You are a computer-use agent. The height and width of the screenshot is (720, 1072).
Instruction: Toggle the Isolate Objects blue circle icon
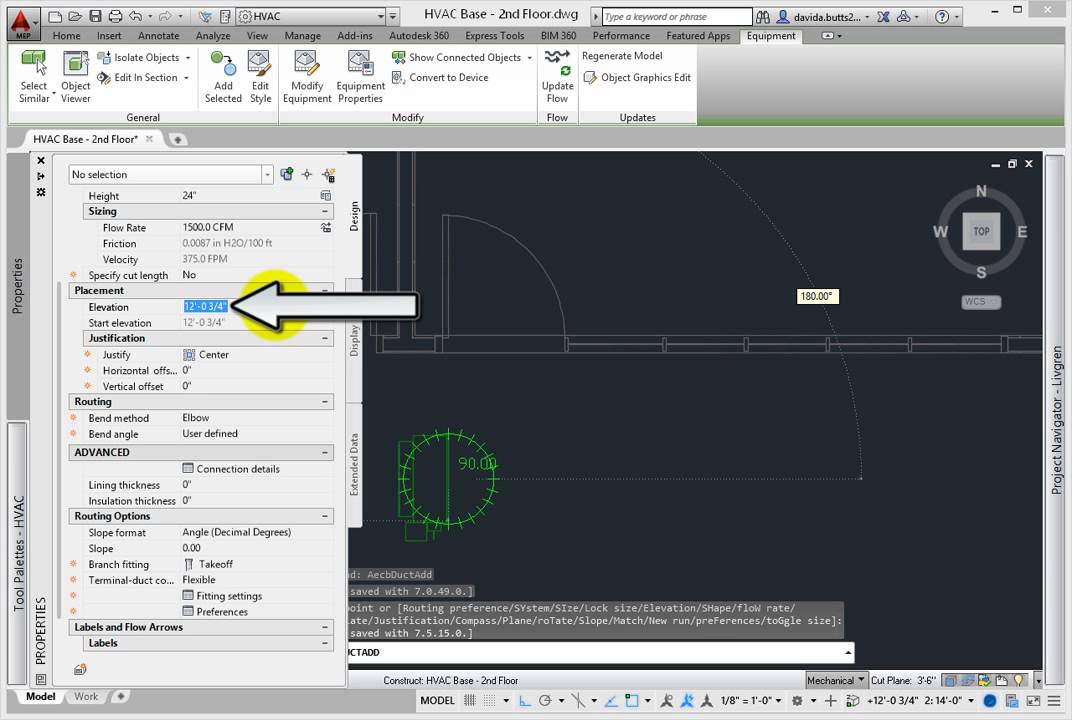click(990, 701)
